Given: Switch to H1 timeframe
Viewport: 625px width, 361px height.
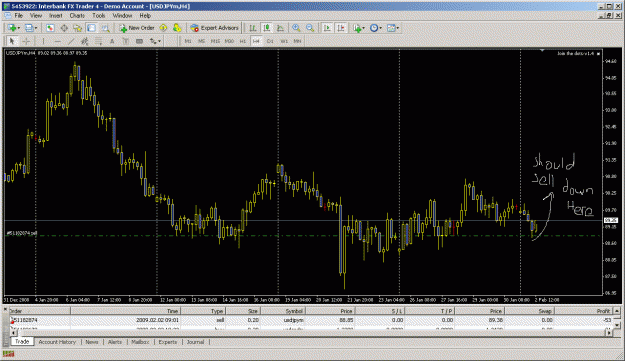Looking at the screenshot, I should 243,41.
